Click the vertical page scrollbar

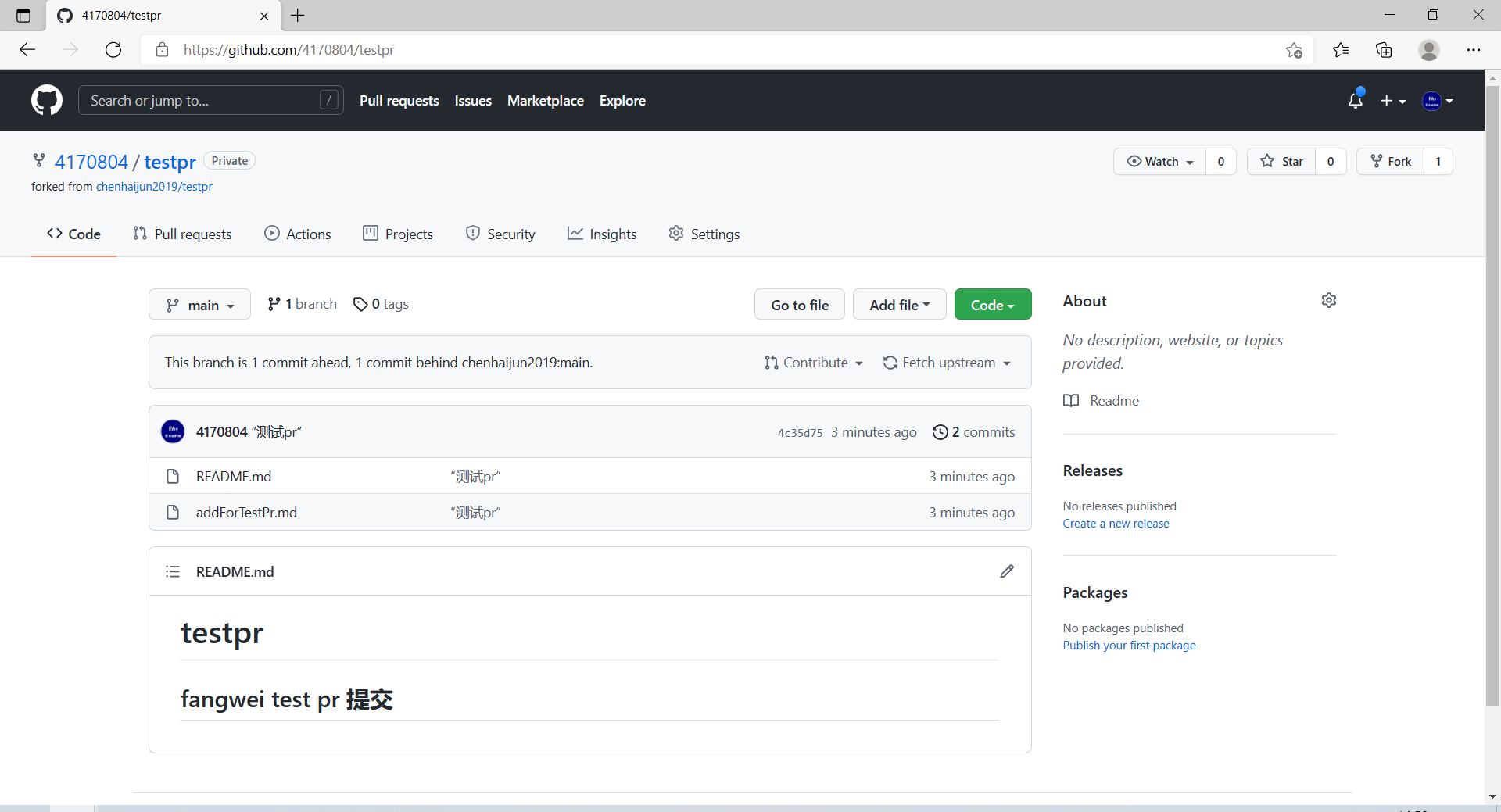click(1492, 395)
